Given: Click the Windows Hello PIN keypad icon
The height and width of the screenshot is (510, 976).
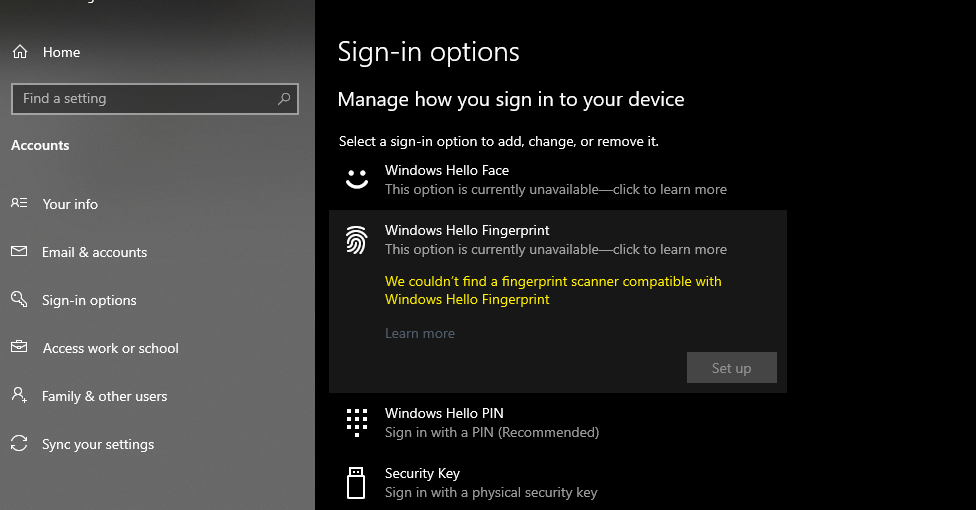Looking at the screenshot, I should [x=357, y=423].
